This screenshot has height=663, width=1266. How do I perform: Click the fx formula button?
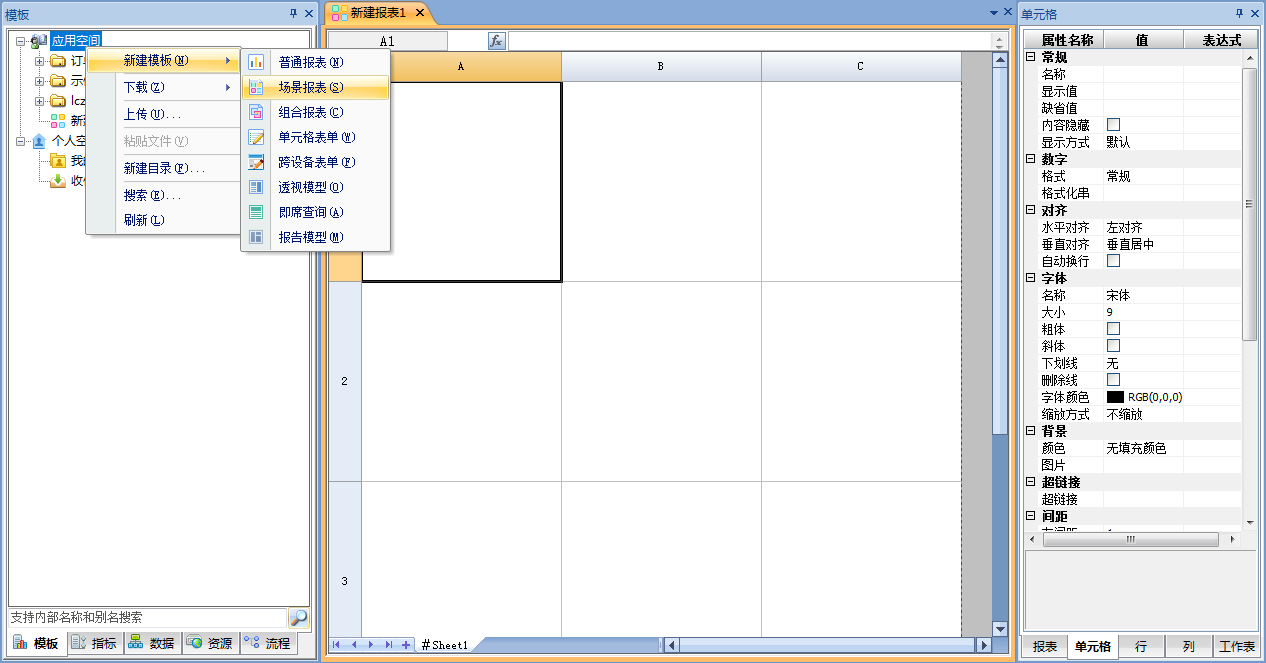coord(496,41)
